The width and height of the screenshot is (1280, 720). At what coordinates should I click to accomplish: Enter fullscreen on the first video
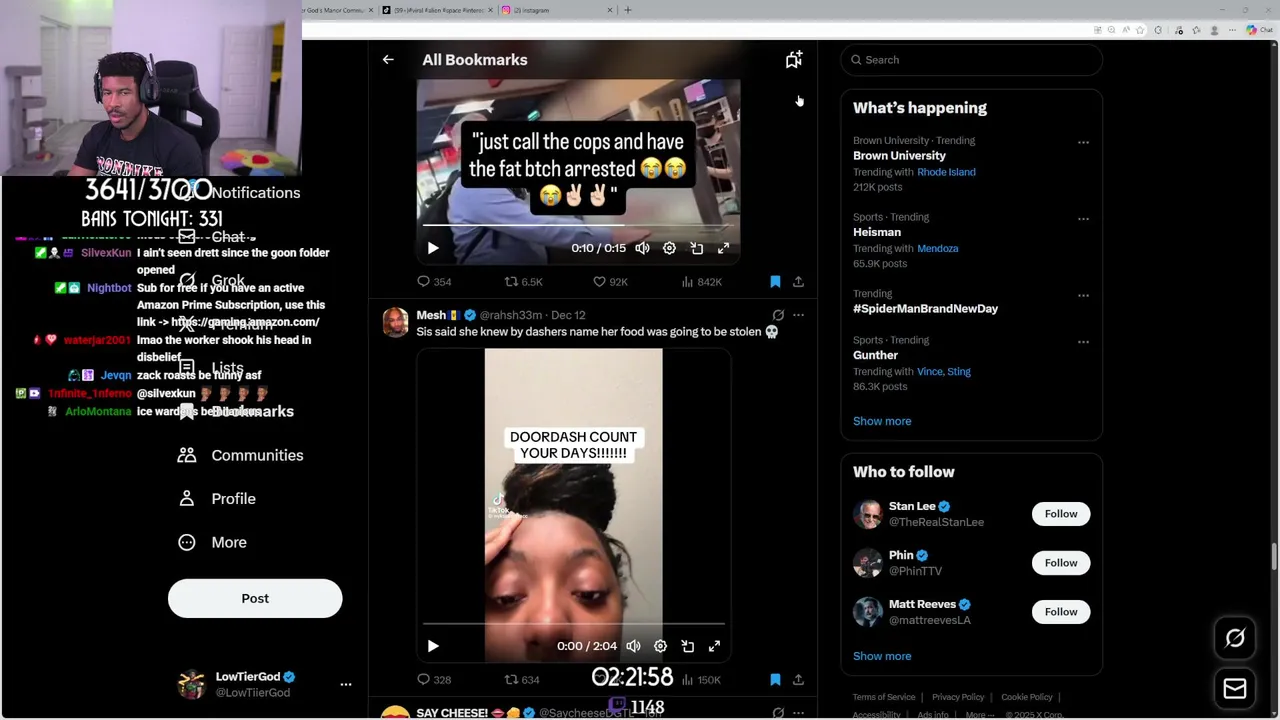(724, 248)
